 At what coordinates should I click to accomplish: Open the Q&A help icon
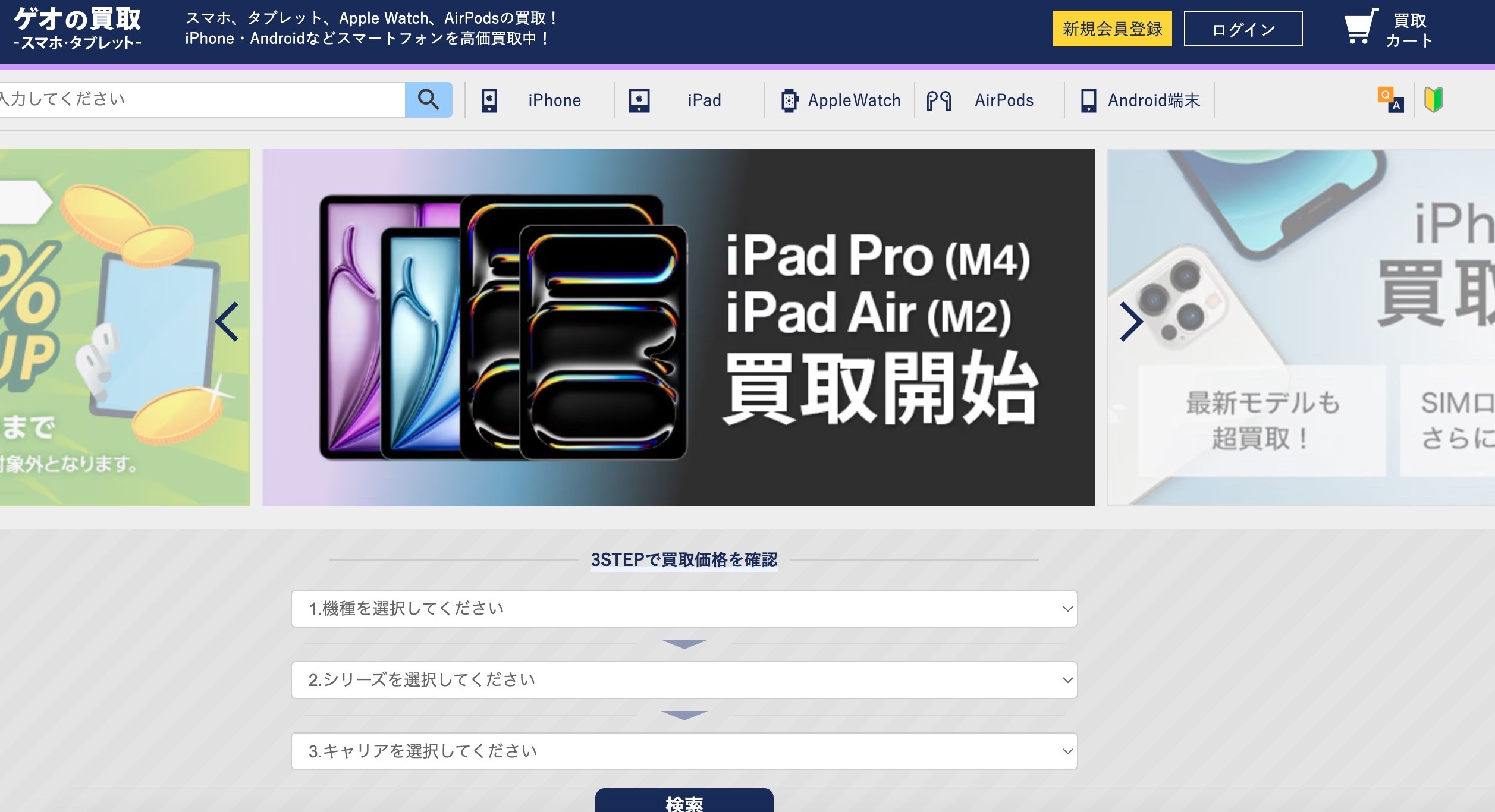[x=1390, y=99]
